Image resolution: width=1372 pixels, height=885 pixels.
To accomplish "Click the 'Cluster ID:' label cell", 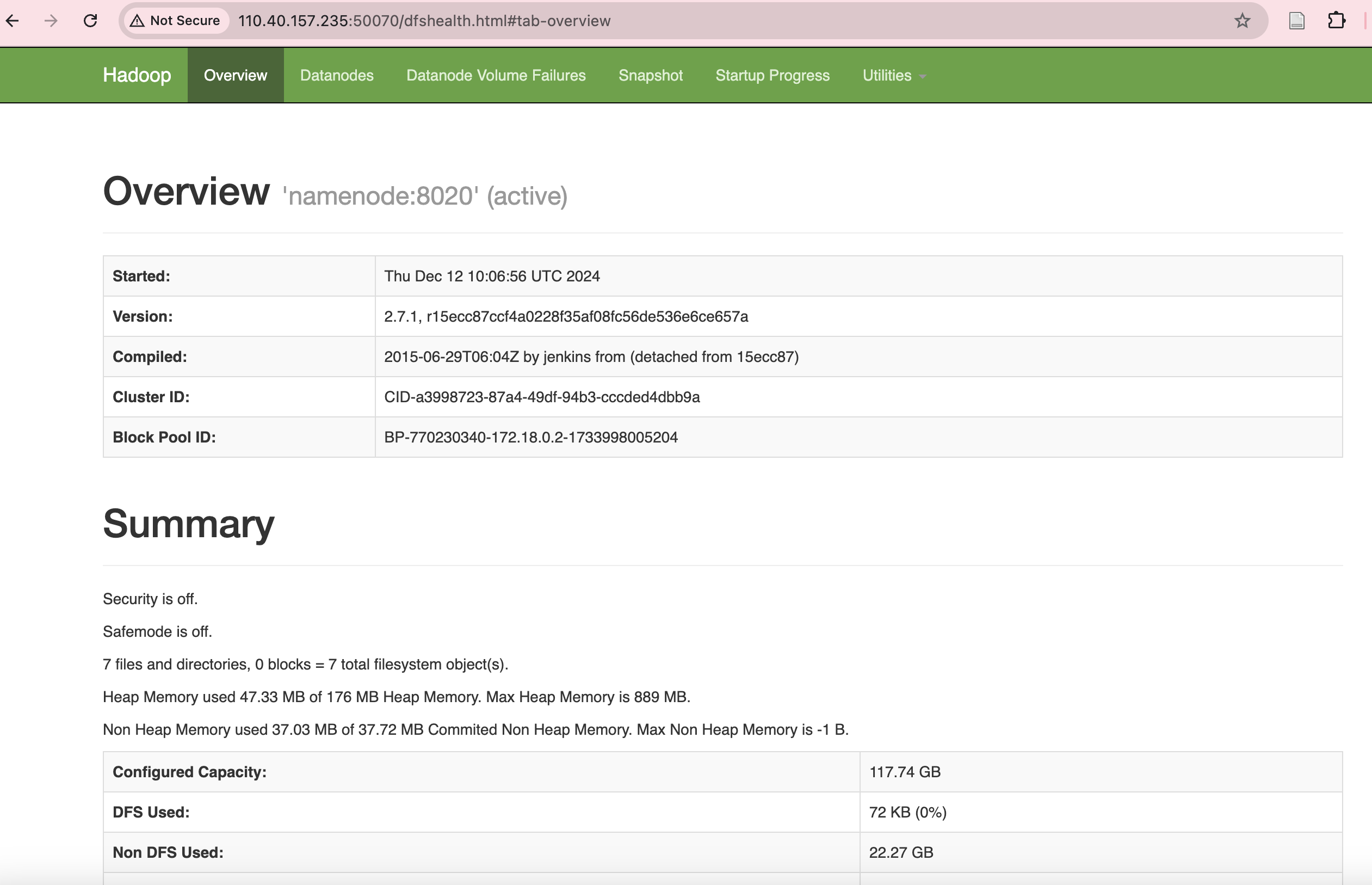I will pyautogui.click(x=239, y=397).
